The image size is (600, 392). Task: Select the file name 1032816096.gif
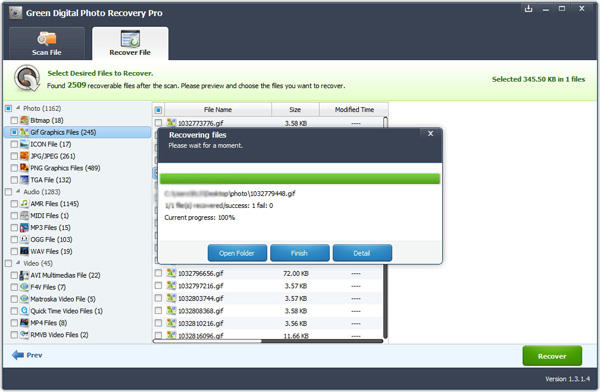coord(201,336)
